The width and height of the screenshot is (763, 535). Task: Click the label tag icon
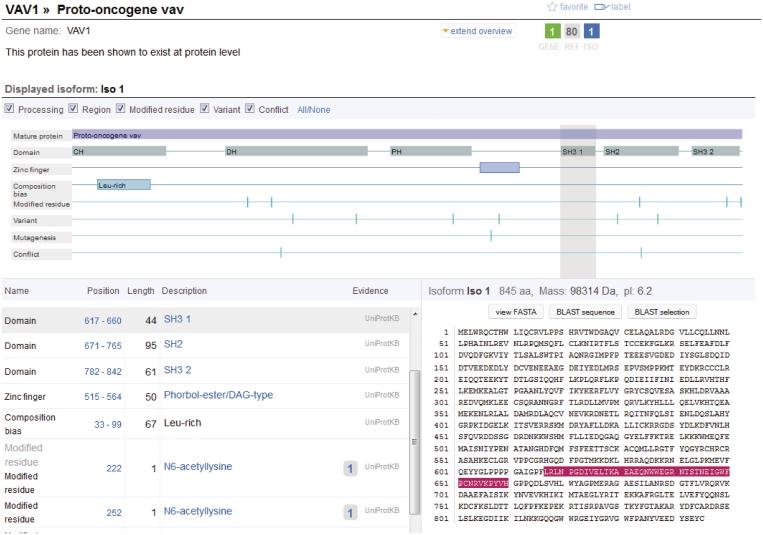[602, 7]
